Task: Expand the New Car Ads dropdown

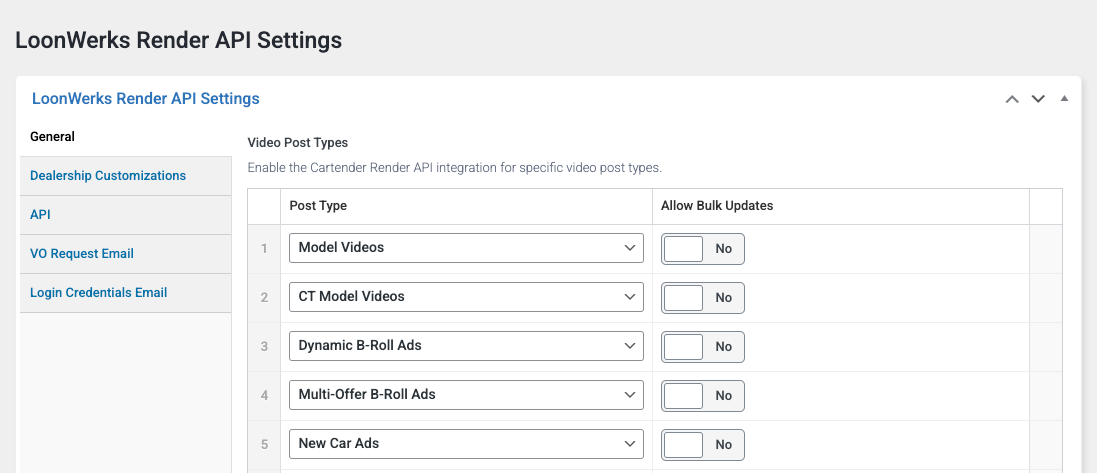Action: pos(466,444)
